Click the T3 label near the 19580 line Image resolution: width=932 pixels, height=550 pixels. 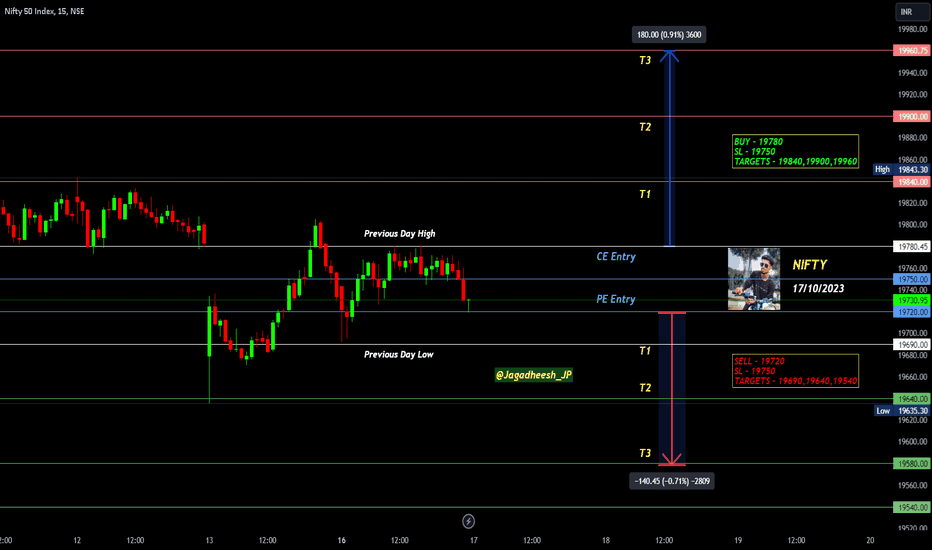tap(645, 453)
